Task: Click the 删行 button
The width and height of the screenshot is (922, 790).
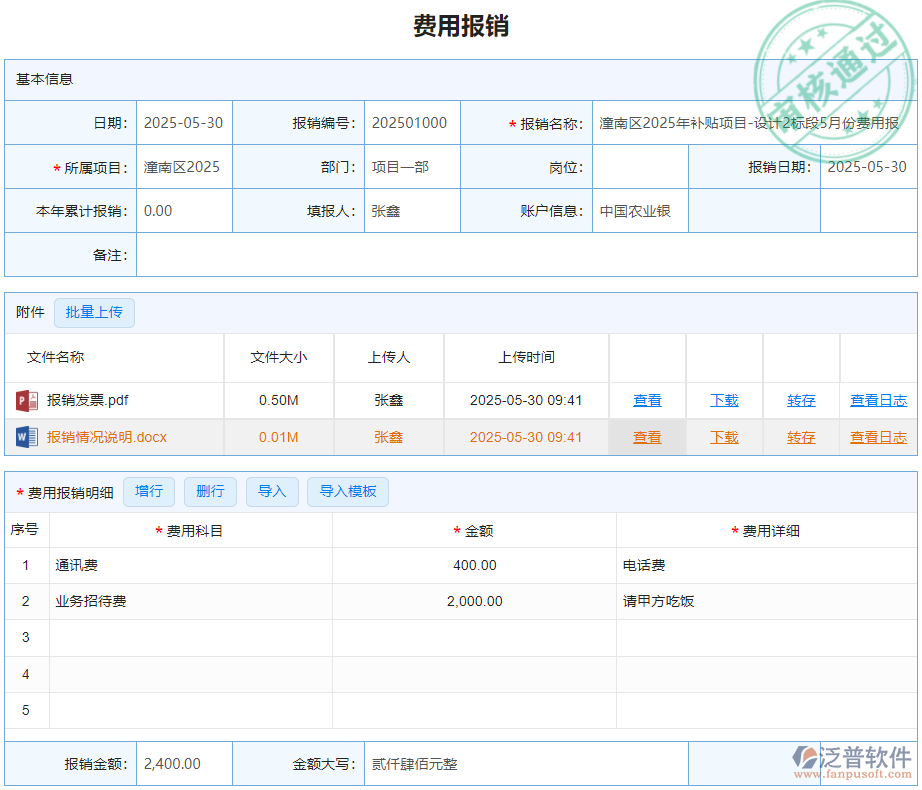Action: 210,491
